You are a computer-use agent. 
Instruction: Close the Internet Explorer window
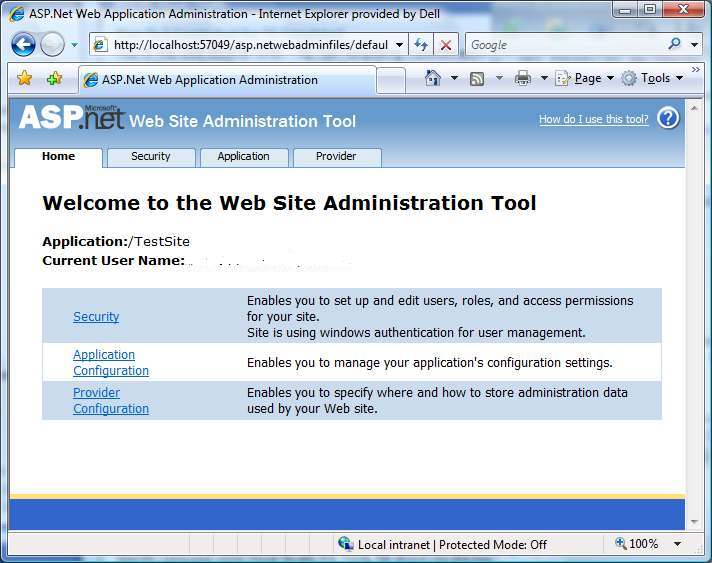tap(683, 10)
